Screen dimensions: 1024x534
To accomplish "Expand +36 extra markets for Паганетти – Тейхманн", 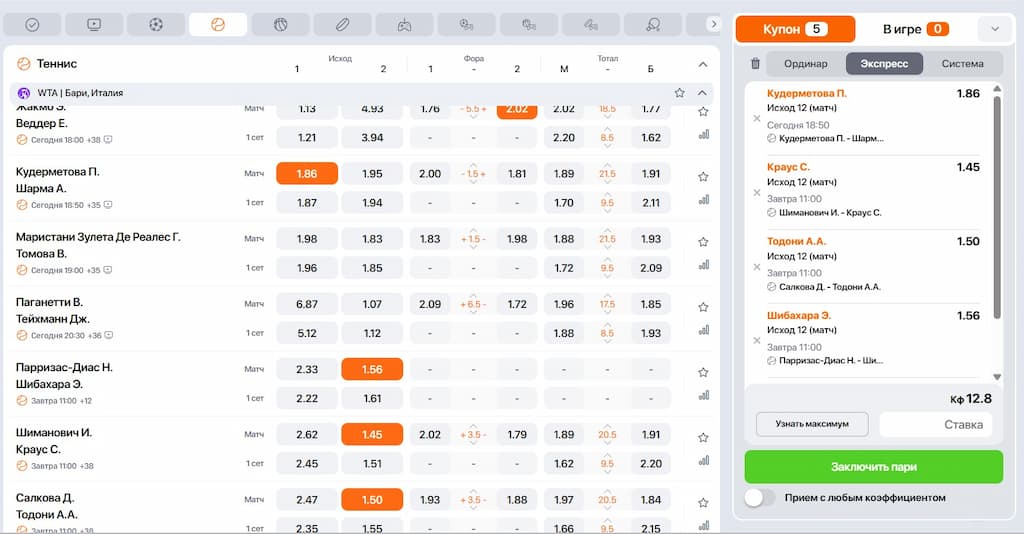I will 95,336.
